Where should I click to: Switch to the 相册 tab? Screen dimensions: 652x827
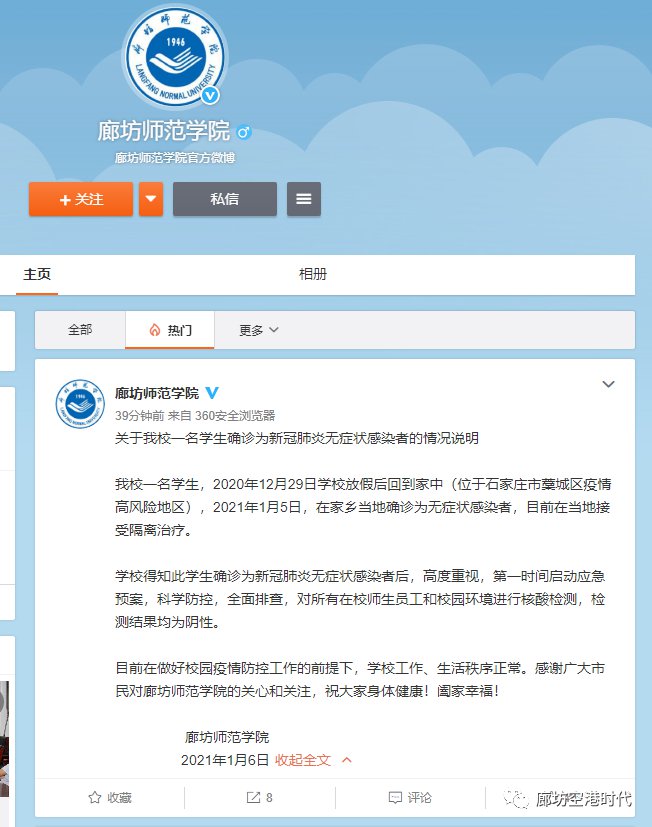[313, 274]
